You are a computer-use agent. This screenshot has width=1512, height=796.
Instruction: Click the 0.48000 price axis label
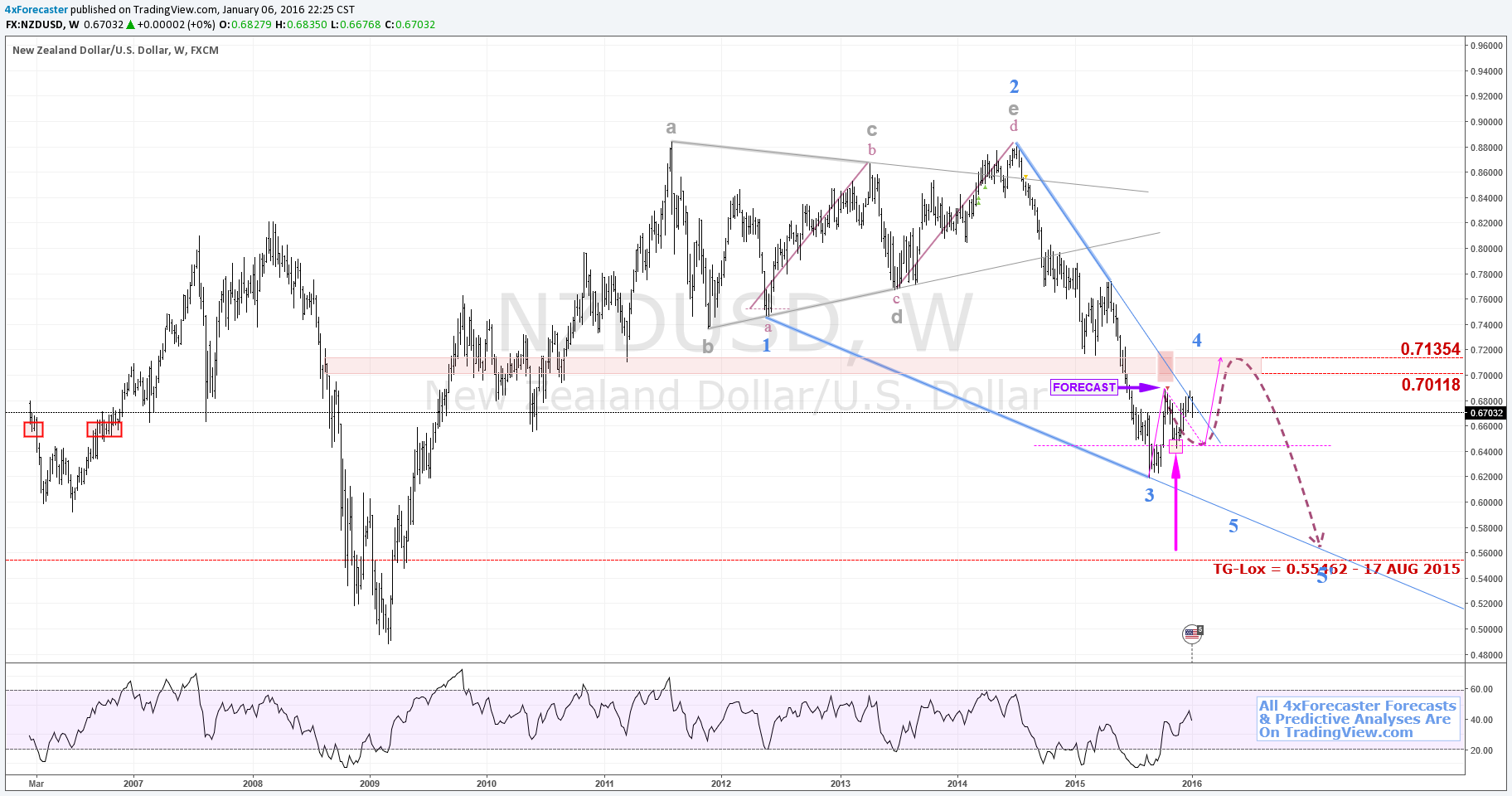1486,656
